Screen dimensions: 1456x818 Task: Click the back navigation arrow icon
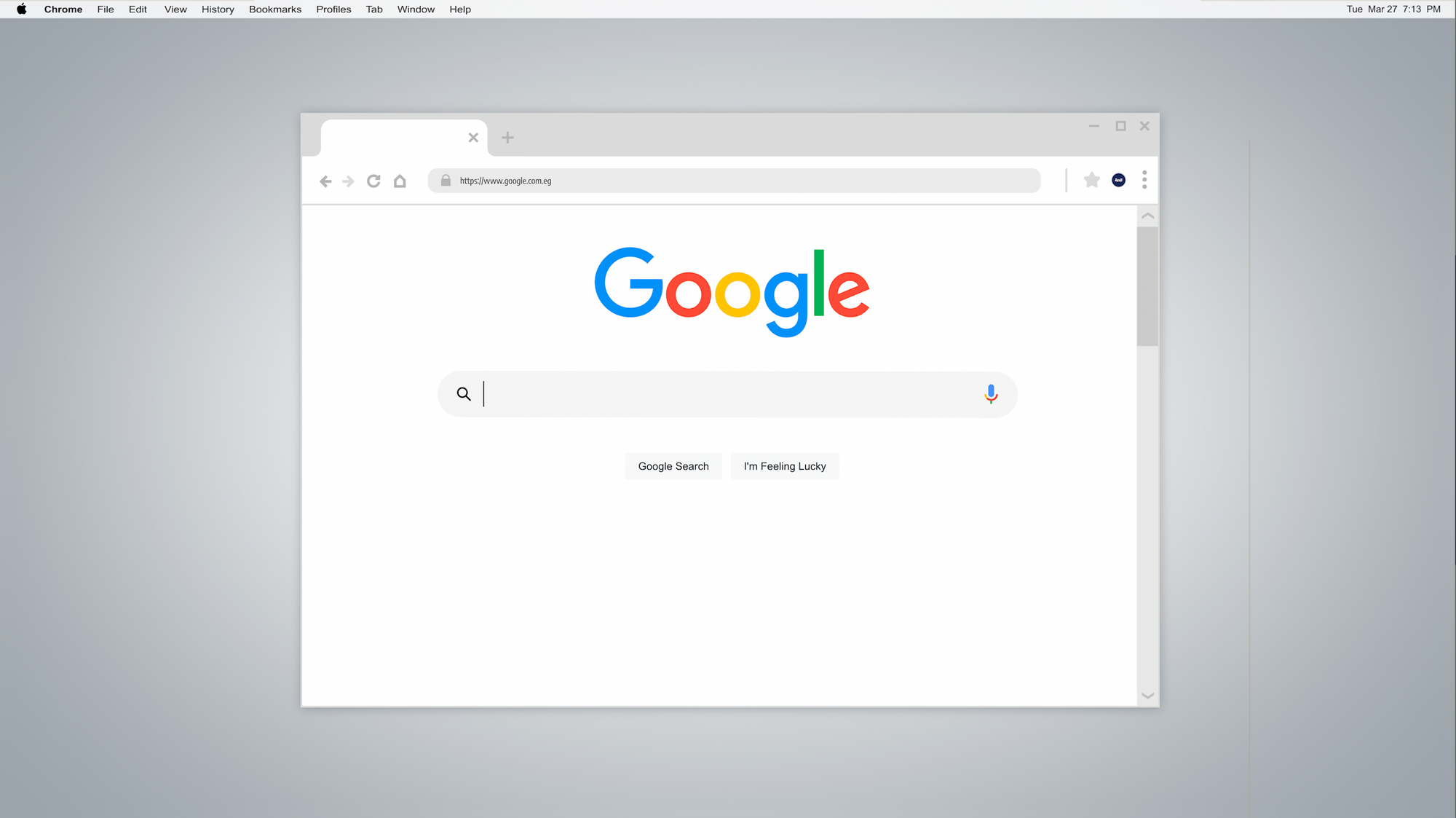[326, 180]
